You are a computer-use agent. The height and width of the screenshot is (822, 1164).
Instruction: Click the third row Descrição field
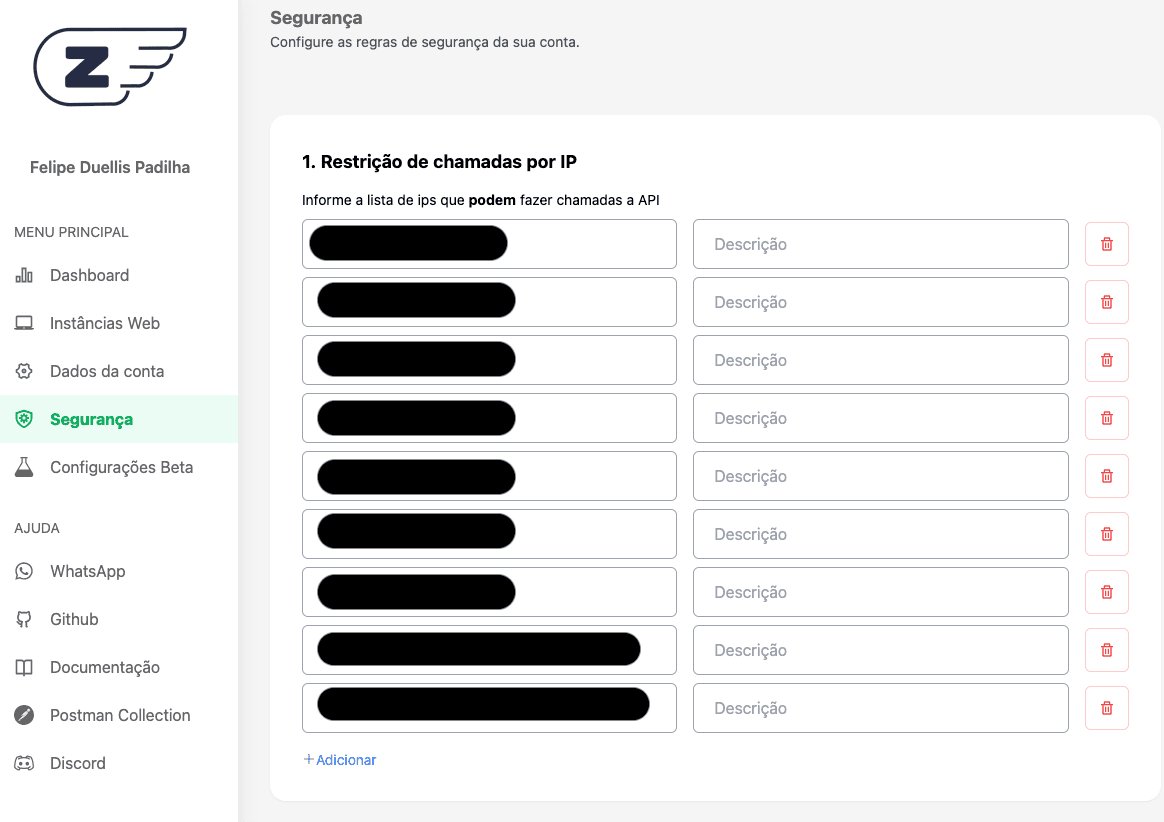pyautogui.click(x=880, y=360)
